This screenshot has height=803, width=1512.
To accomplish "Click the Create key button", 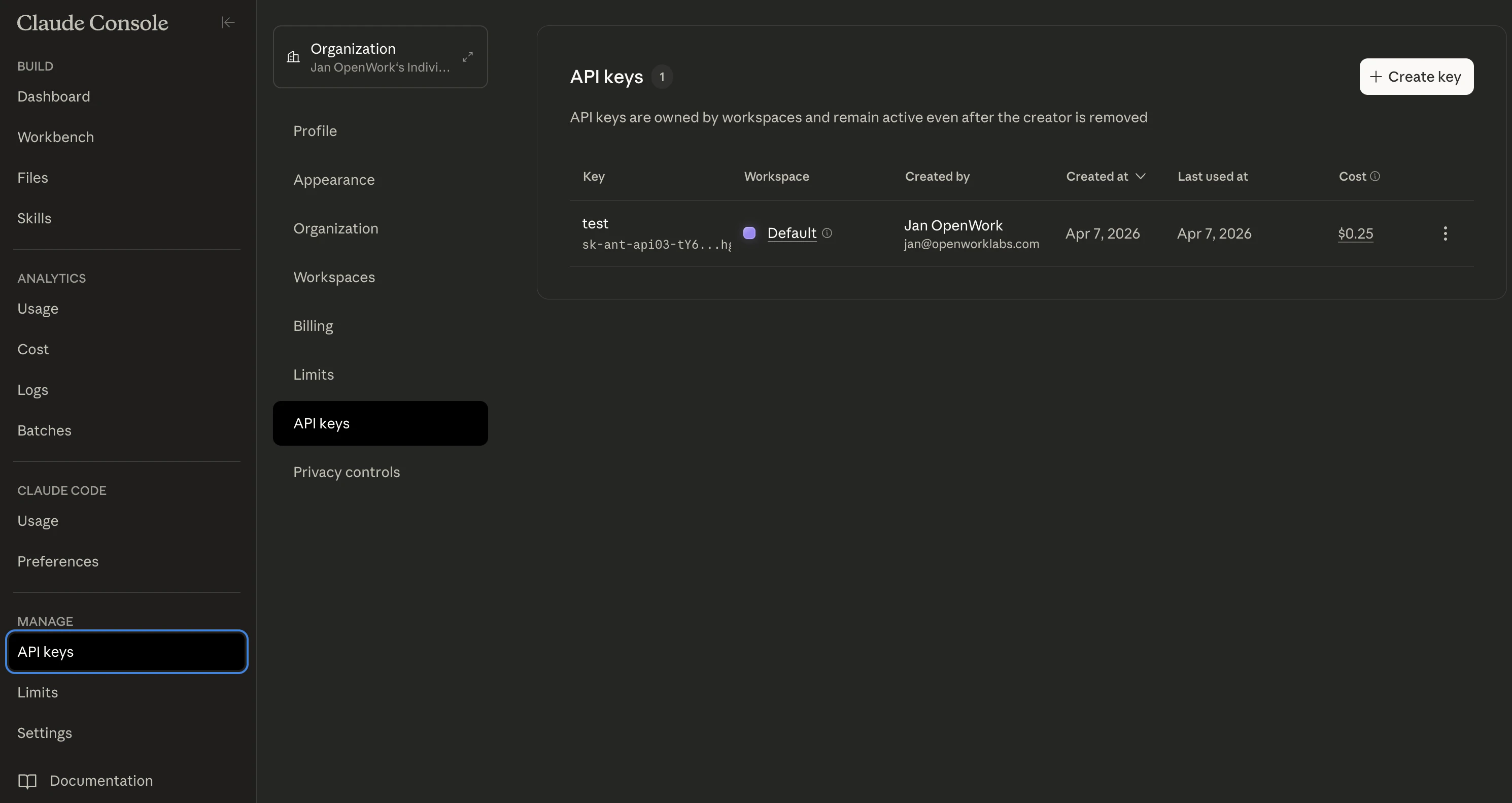I will (1416, 76).
